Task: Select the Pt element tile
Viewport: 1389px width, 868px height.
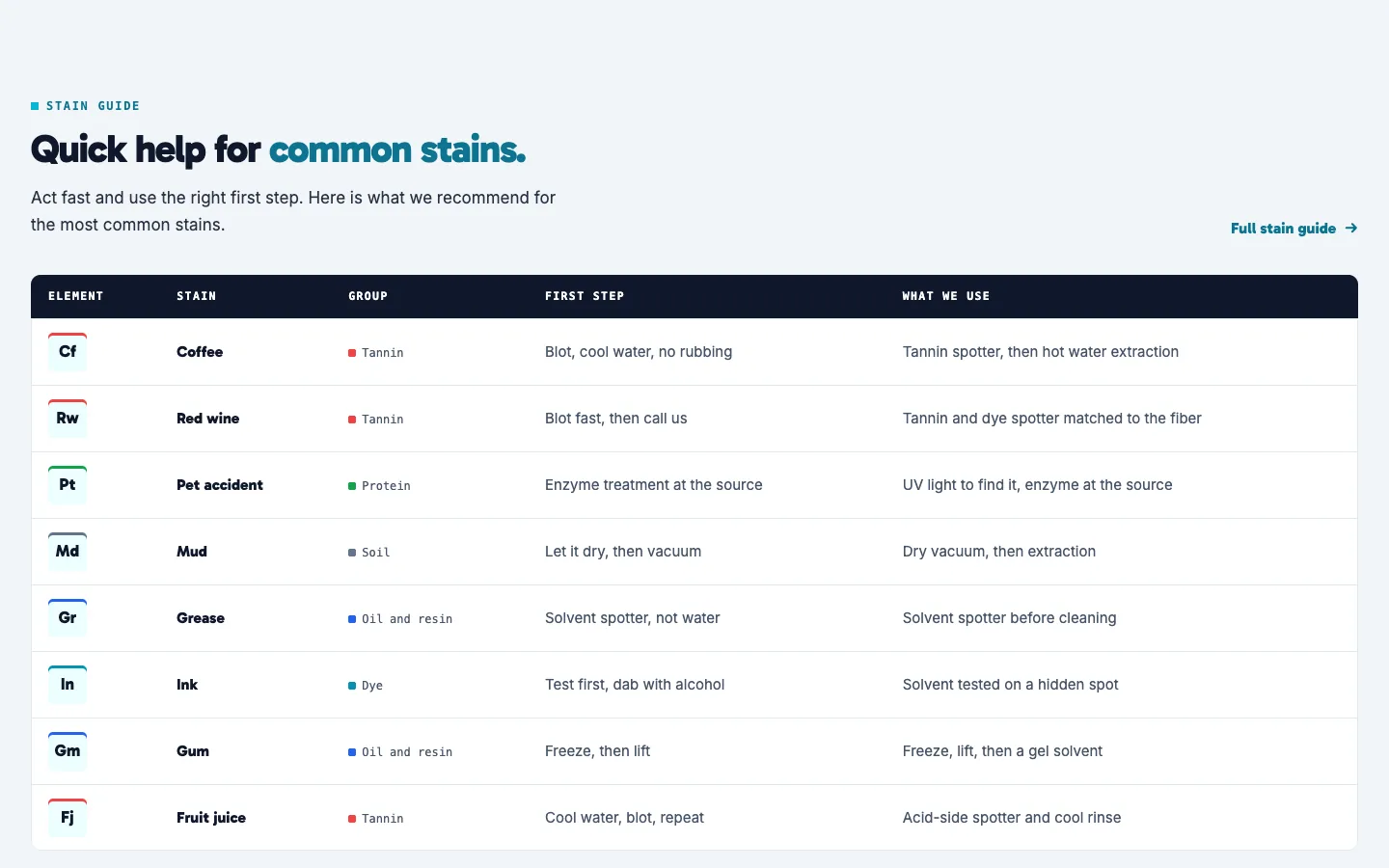Action: (x=68, y=485)
